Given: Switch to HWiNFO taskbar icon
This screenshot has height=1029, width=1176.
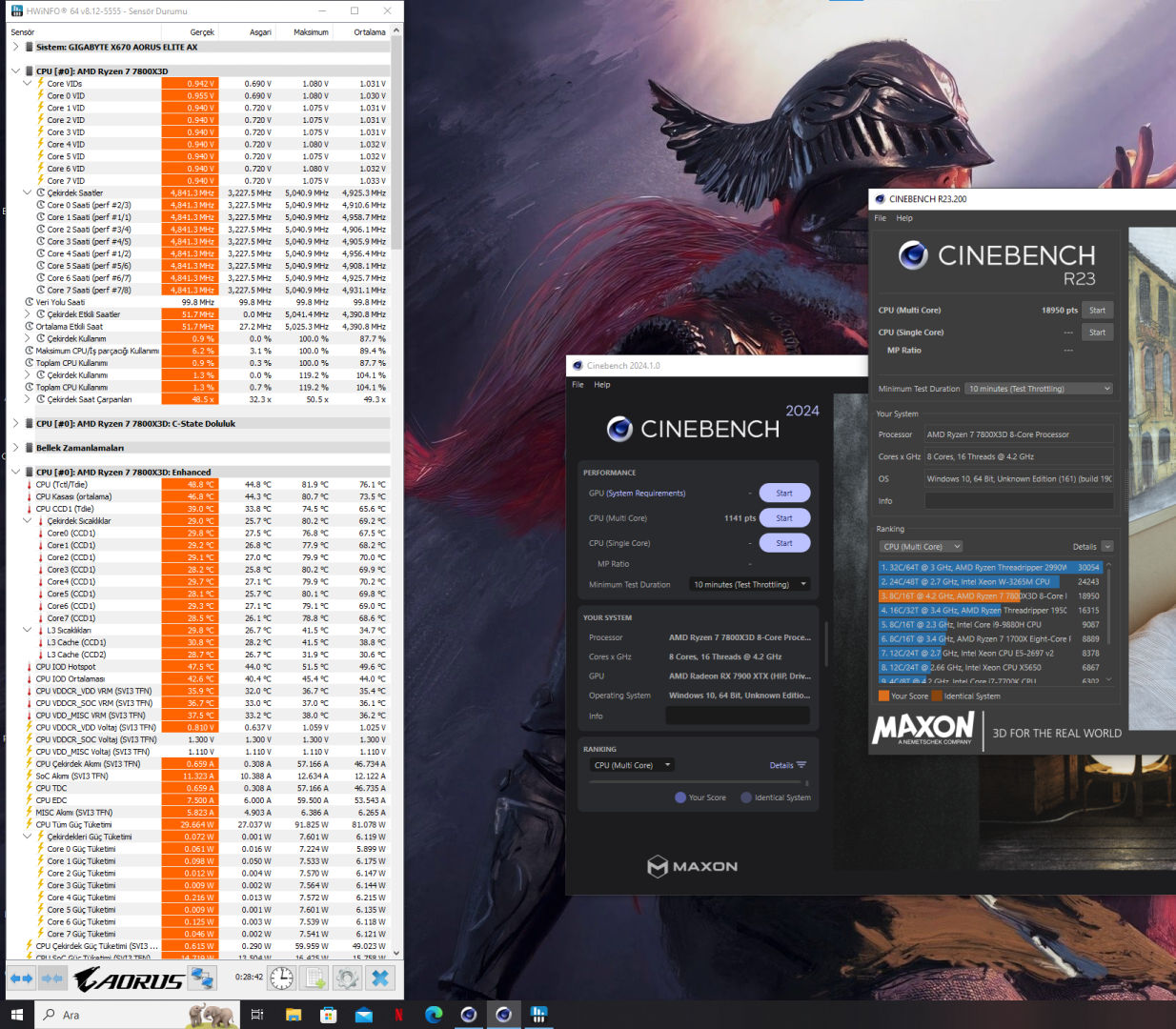Looking at the screenshot, I should click(538, 1015).
